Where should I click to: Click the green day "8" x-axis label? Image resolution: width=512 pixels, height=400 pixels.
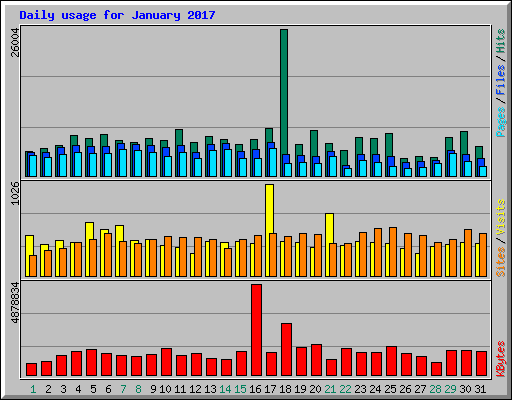coord(138,389)
